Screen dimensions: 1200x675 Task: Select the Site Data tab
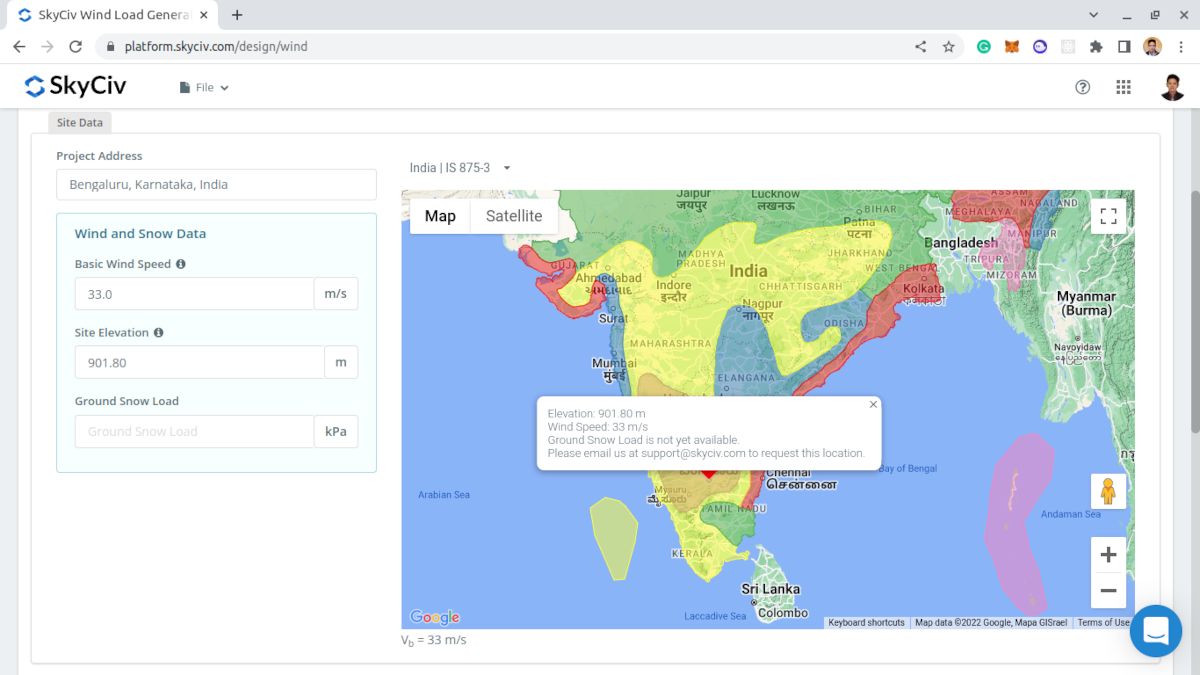point(80,122)
